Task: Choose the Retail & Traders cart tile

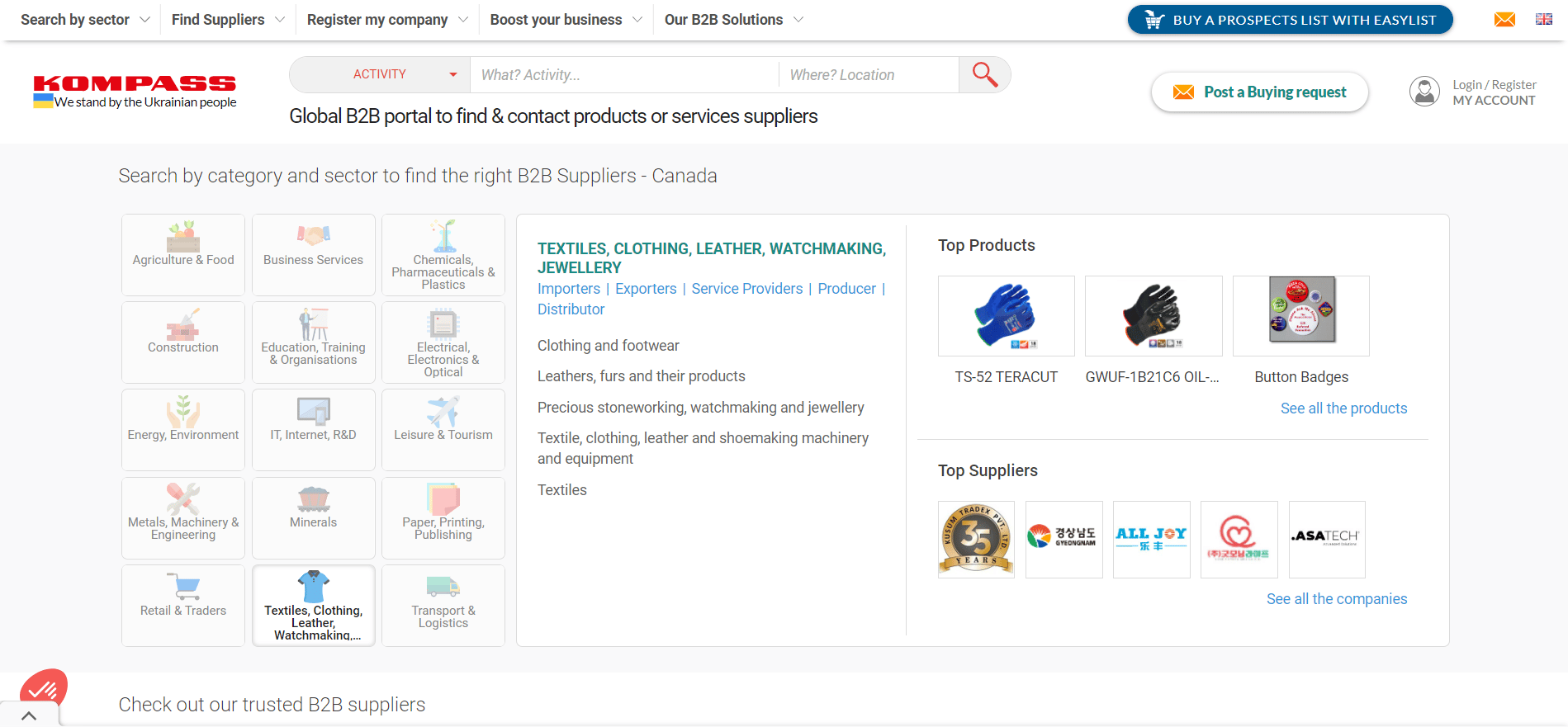Action: [183, 605]
